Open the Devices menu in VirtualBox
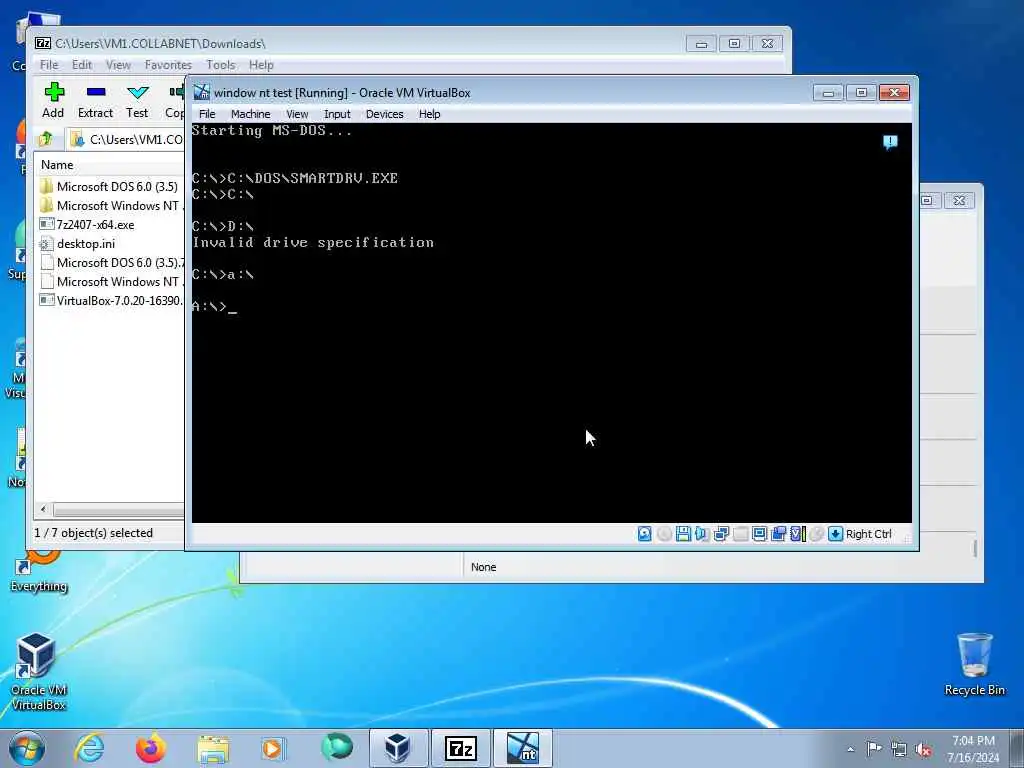 coord(385,114)
